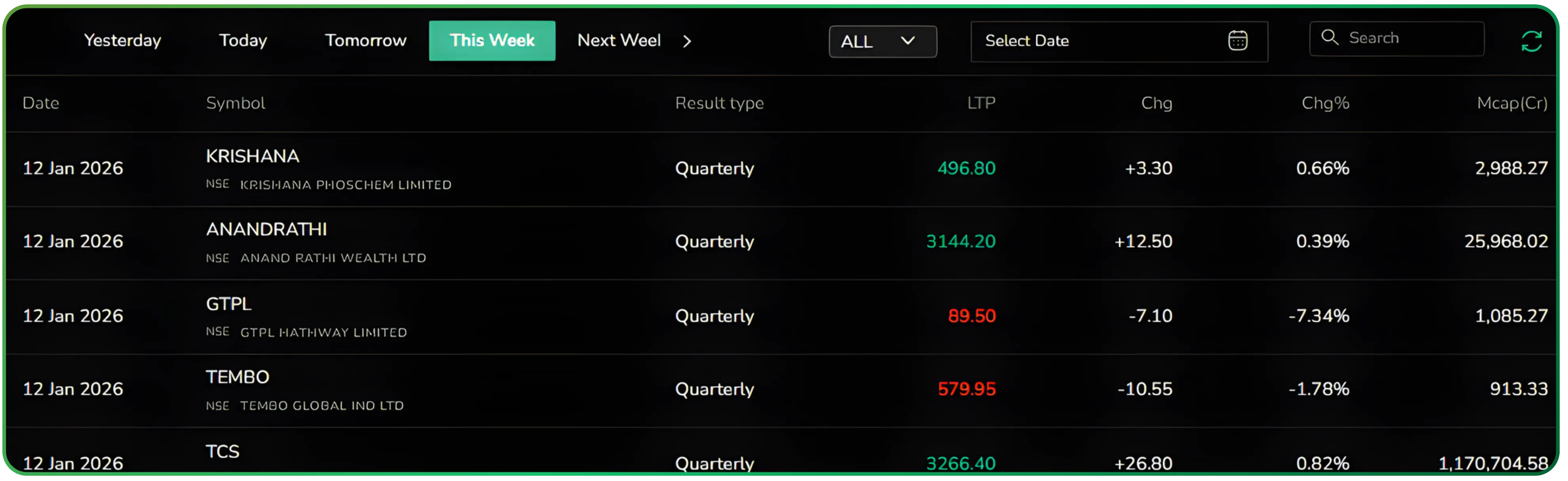Click the right arrow chevron beside Next Week
Screen dimensions: 1568x481
[x=688, y=42]
